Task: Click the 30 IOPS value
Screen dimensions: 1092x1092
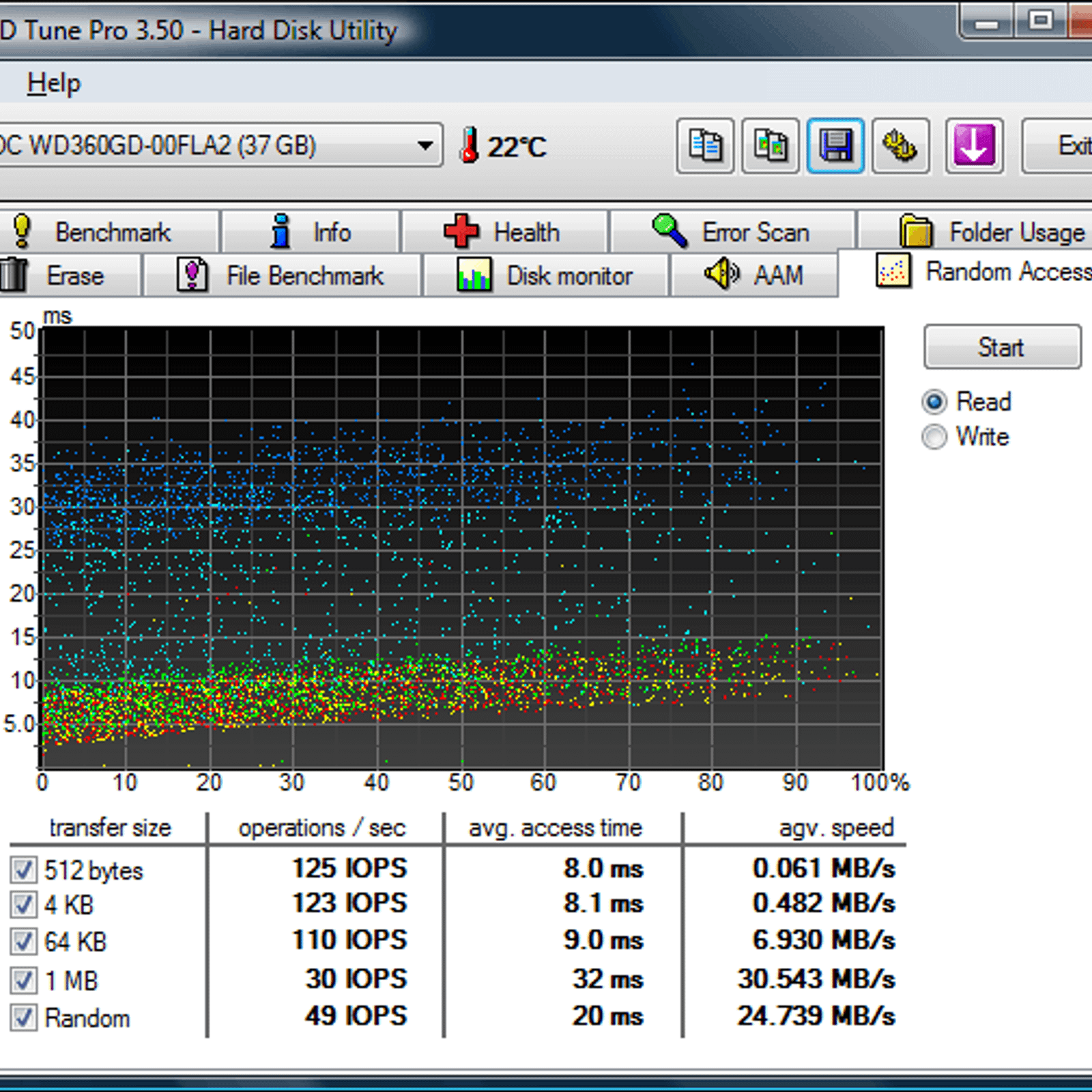Action: (356, 979)
